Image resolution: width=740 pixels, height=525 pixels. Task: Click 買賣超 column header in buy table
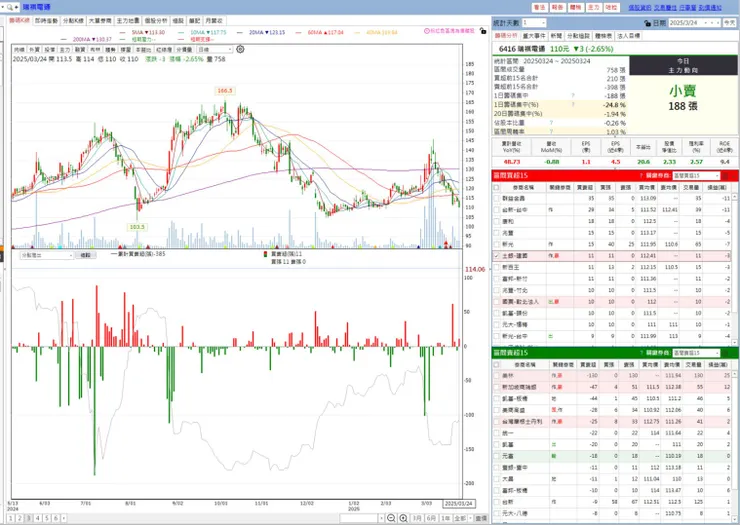(x=584, y=187)
